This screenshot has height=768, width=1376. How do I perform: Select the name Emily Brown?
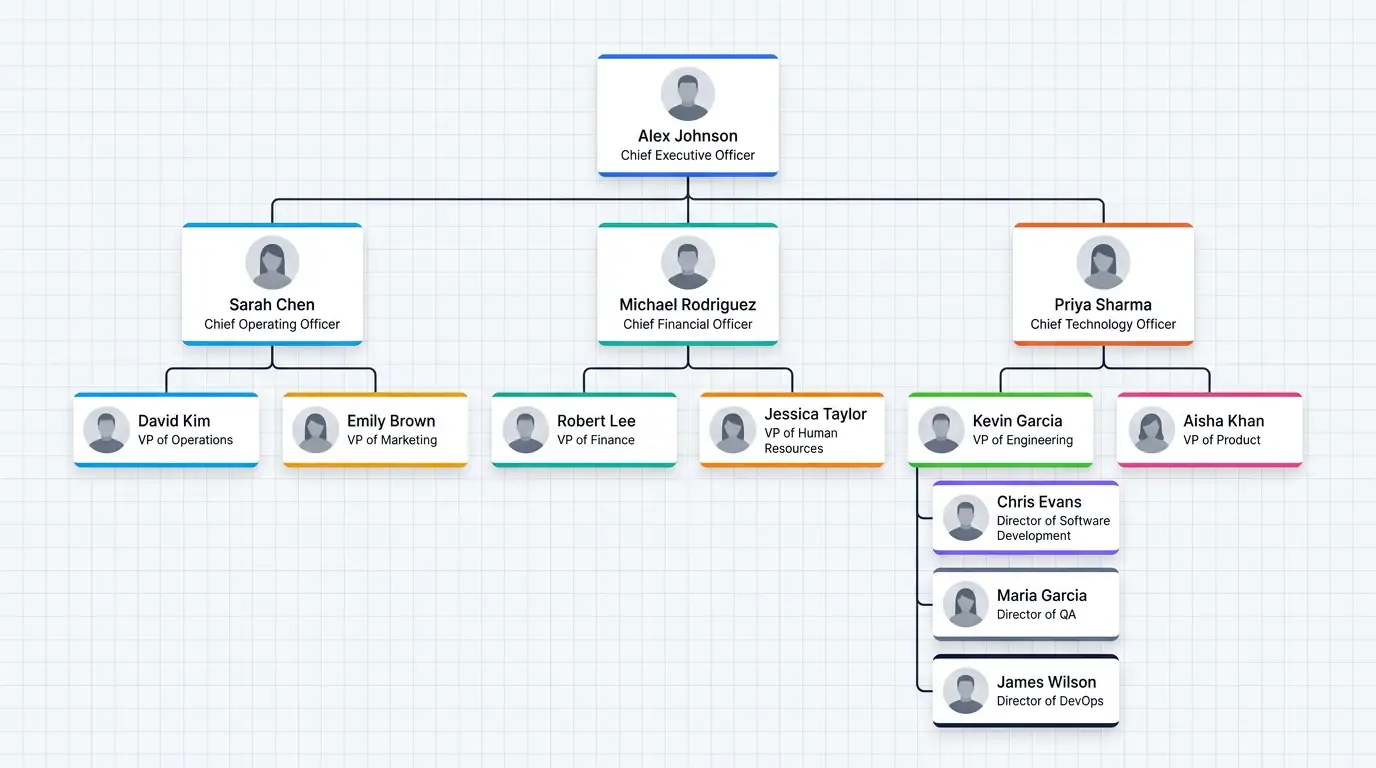(391, 421)
